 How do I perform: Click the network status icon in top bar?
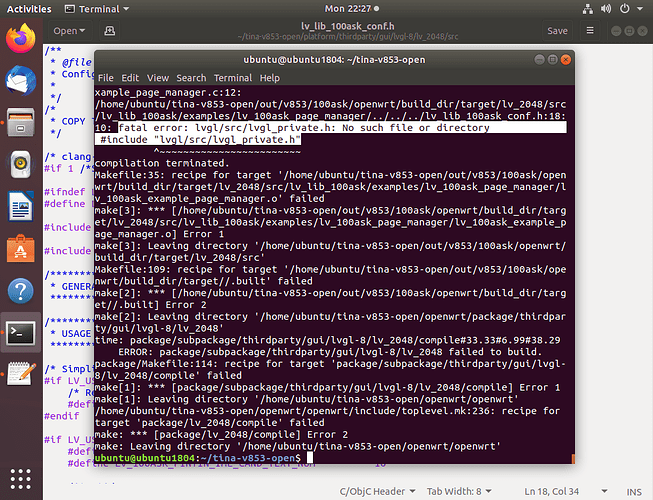(x=588, y=9)
